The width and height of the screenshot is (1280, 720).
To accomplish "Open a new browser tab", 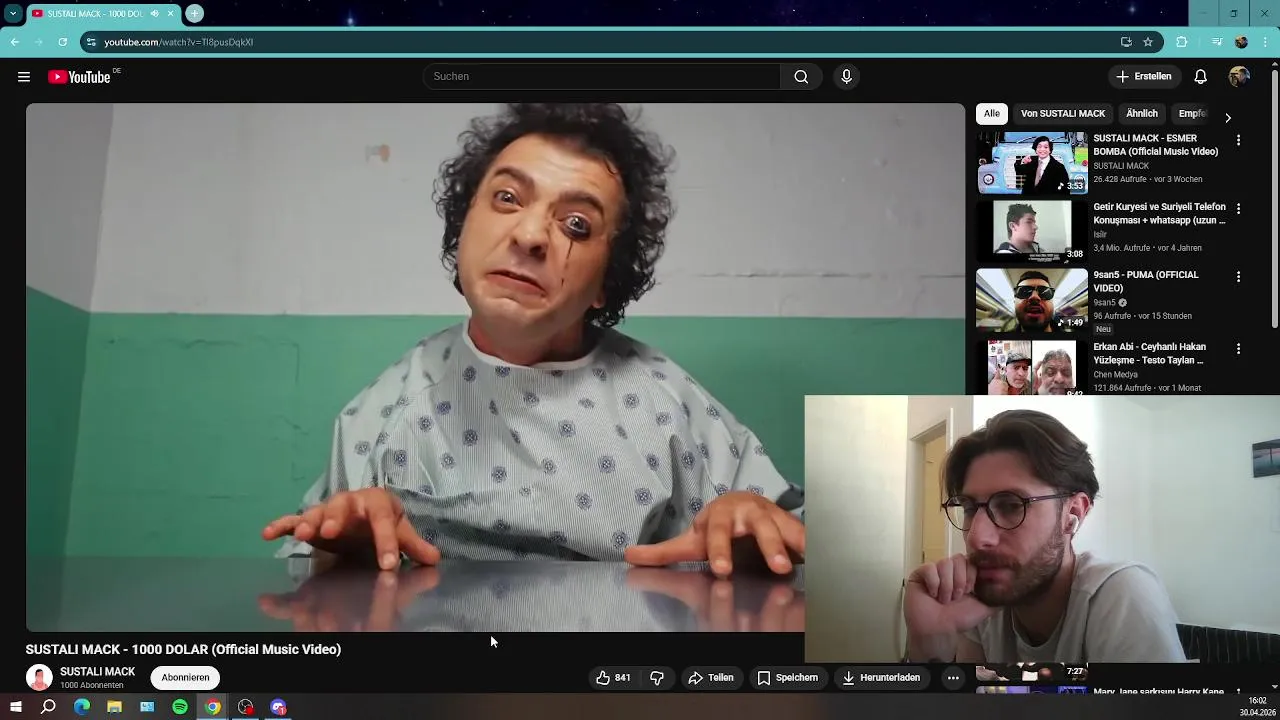I will pos(194,14).
